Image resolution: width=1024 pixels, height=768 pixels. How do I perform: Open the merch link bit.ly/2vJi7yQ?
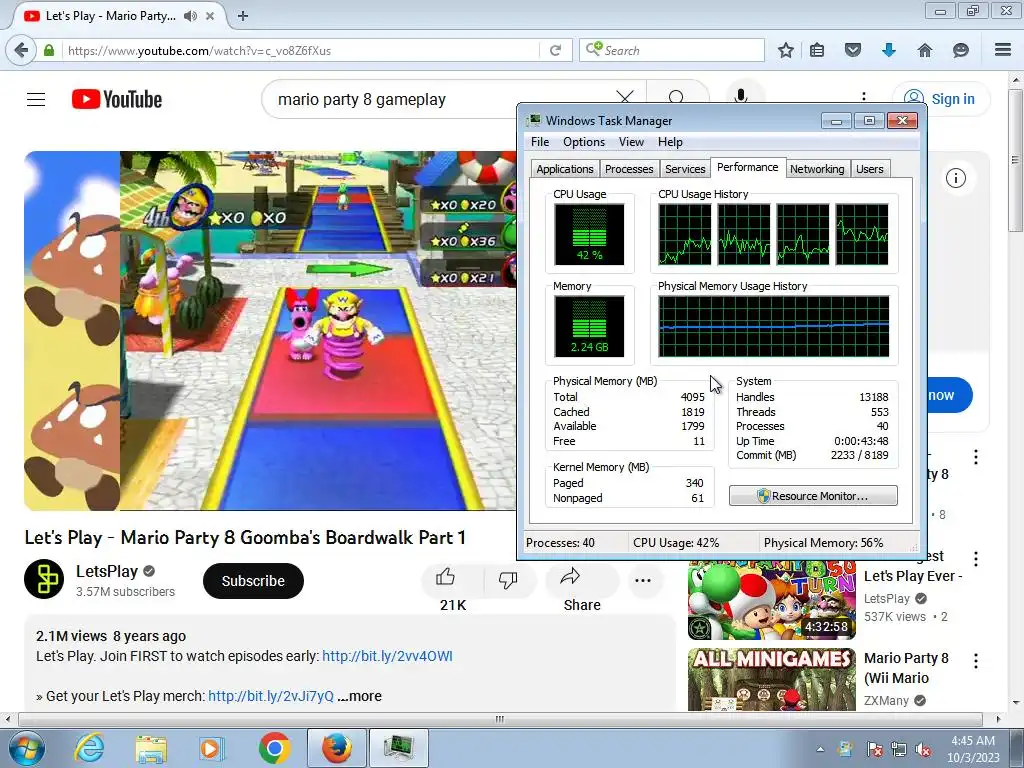(x=271, y=696)
